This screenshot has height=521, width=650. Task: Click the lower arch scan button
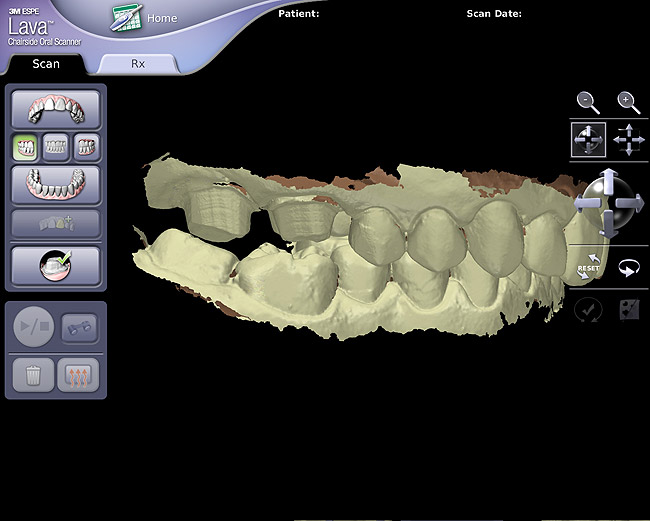(x=55, y=185)
